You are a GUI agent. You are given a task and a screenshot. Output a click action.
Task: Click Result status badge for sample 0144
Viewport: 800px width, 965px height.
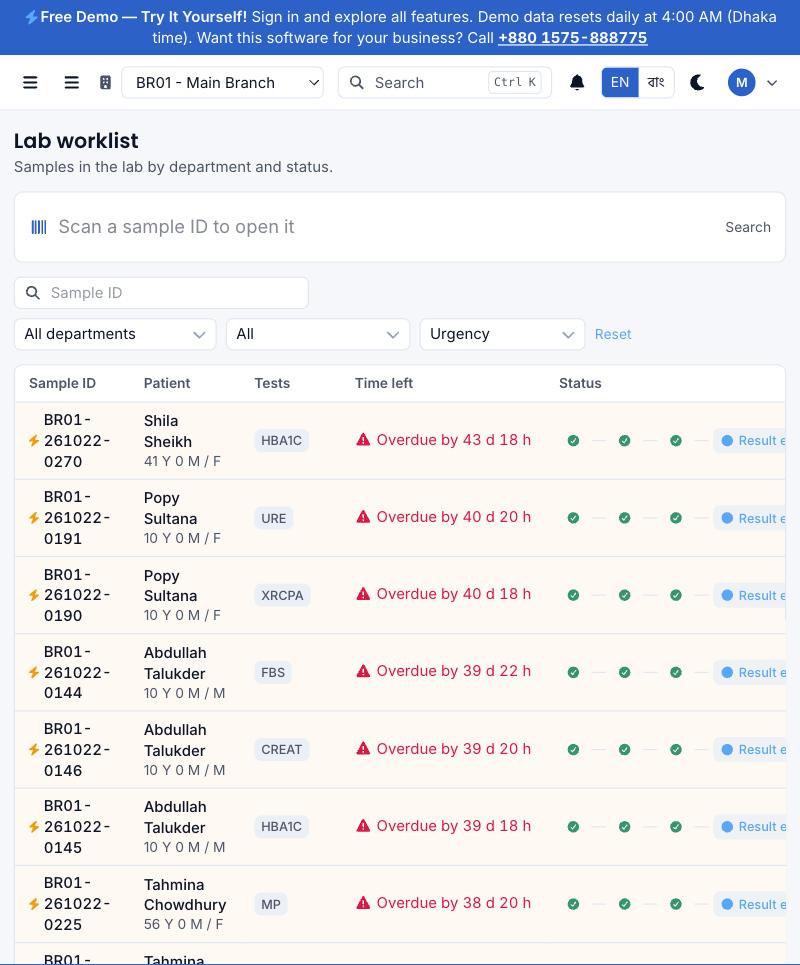click(750, 672)
